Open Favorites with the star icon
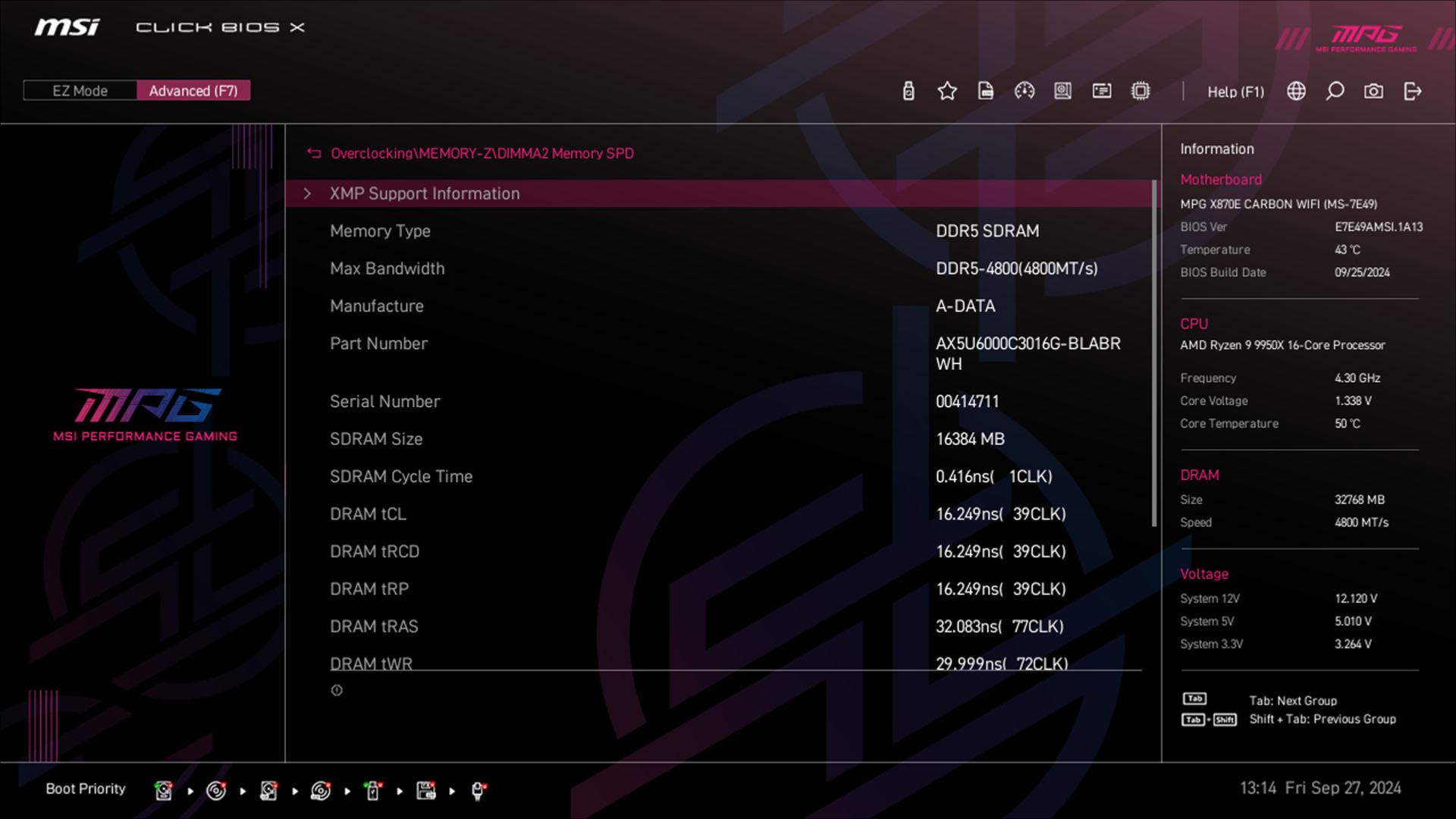This screenshot has width=1456, height=819. [x=947, y=92]
